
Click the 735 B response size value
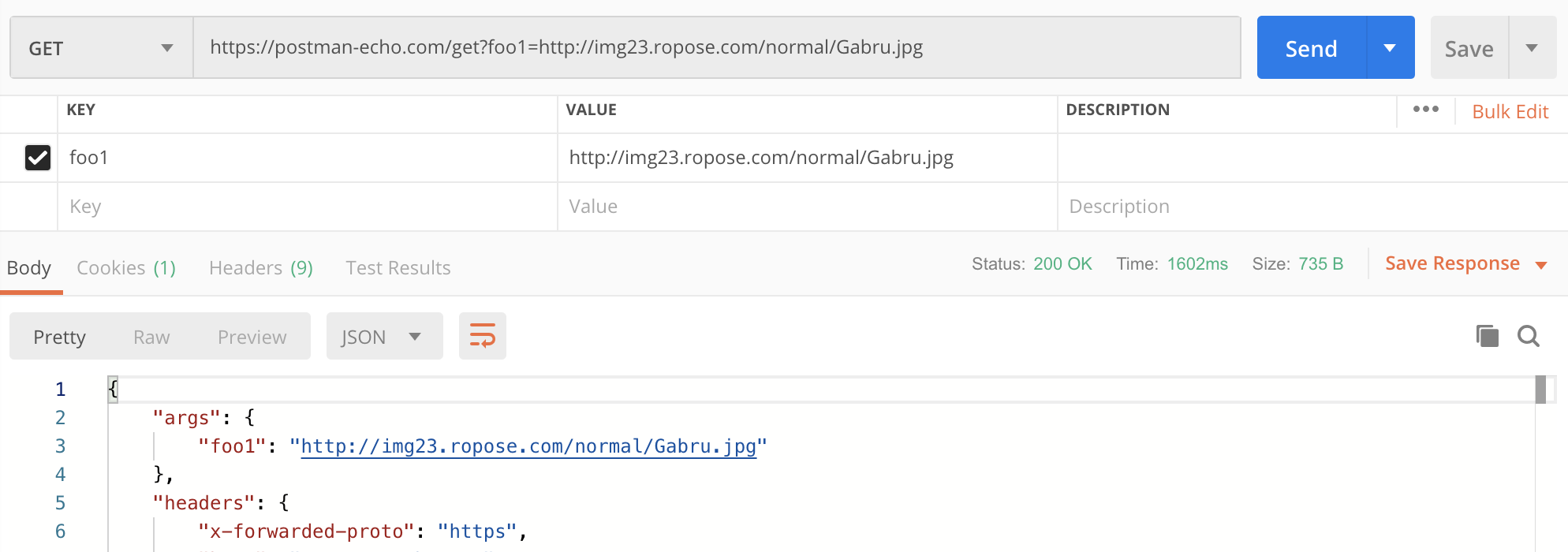click(1321, 264)
